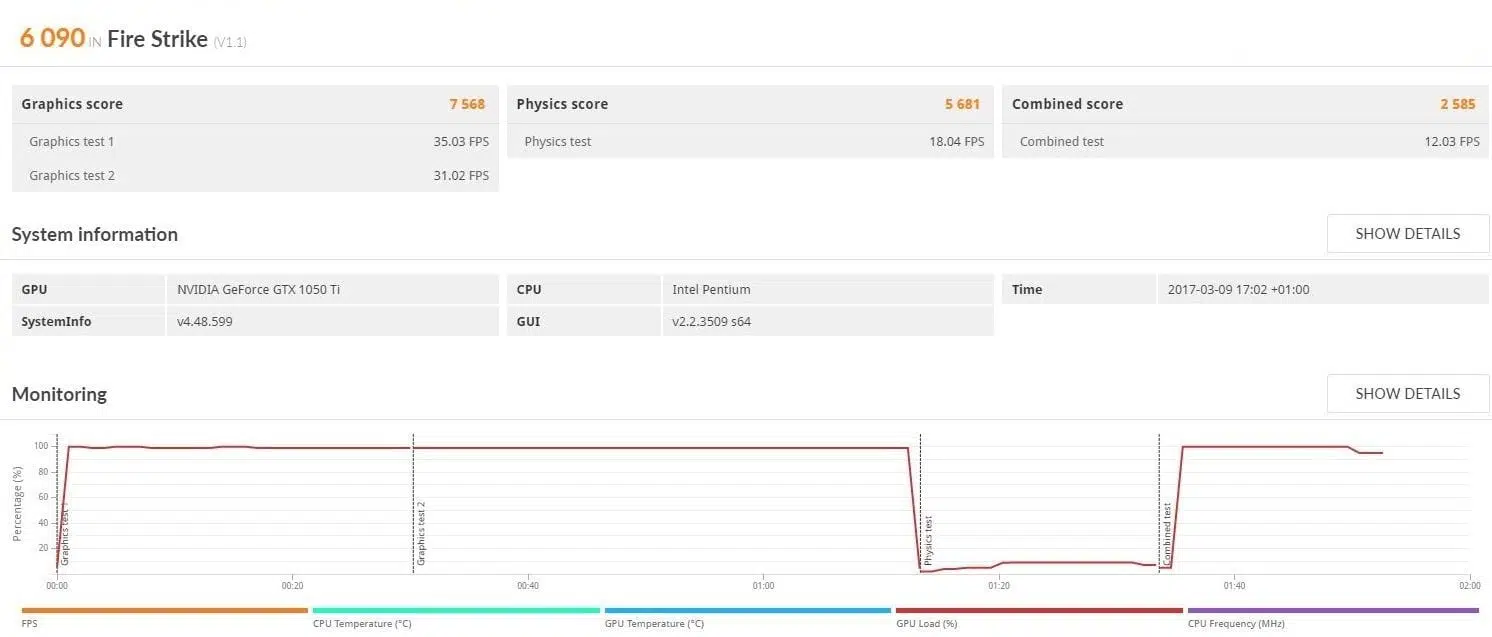Click the 00:20 time axis label

292,586
